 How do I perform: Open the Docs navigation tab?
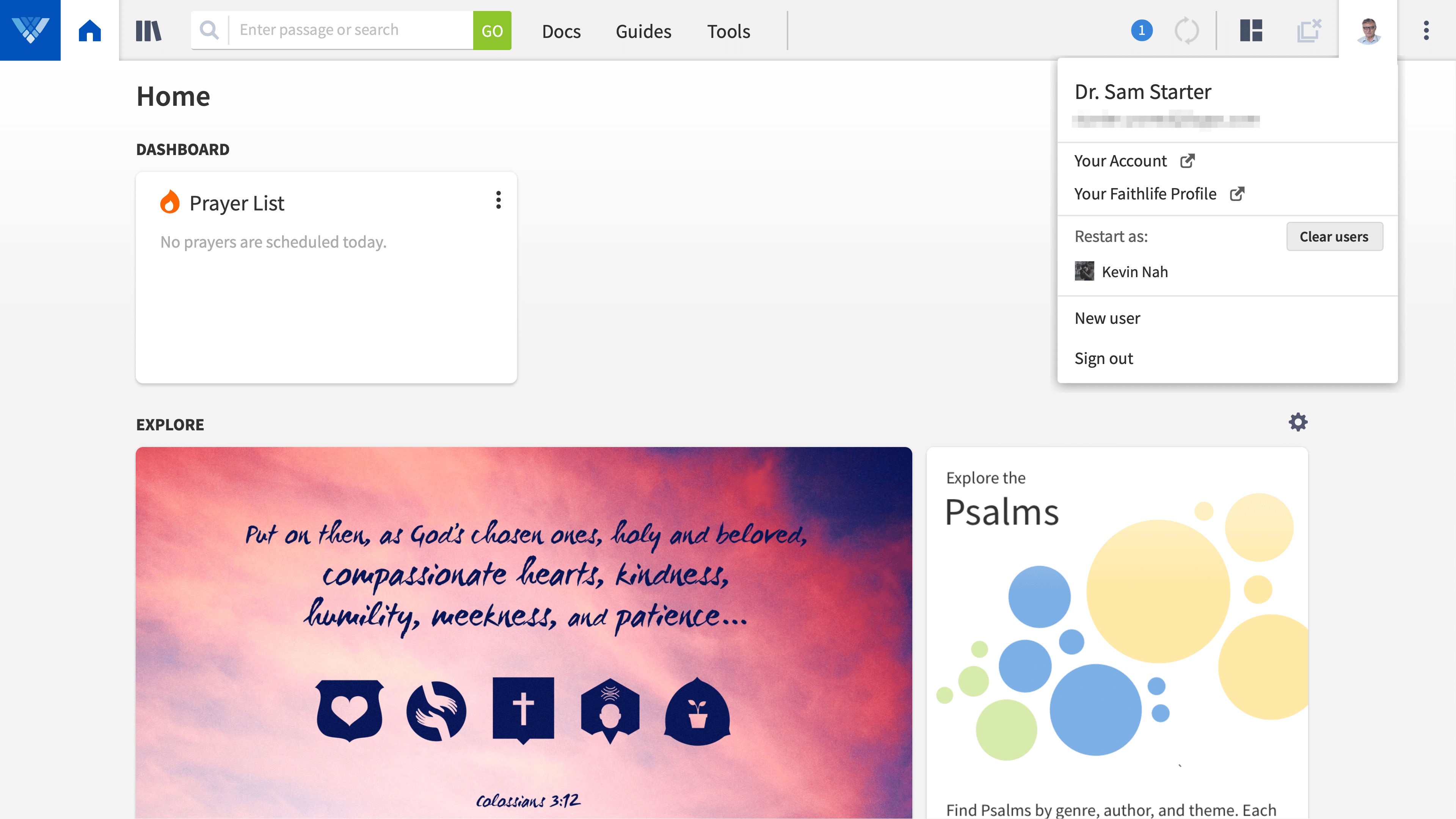[560, 30]
